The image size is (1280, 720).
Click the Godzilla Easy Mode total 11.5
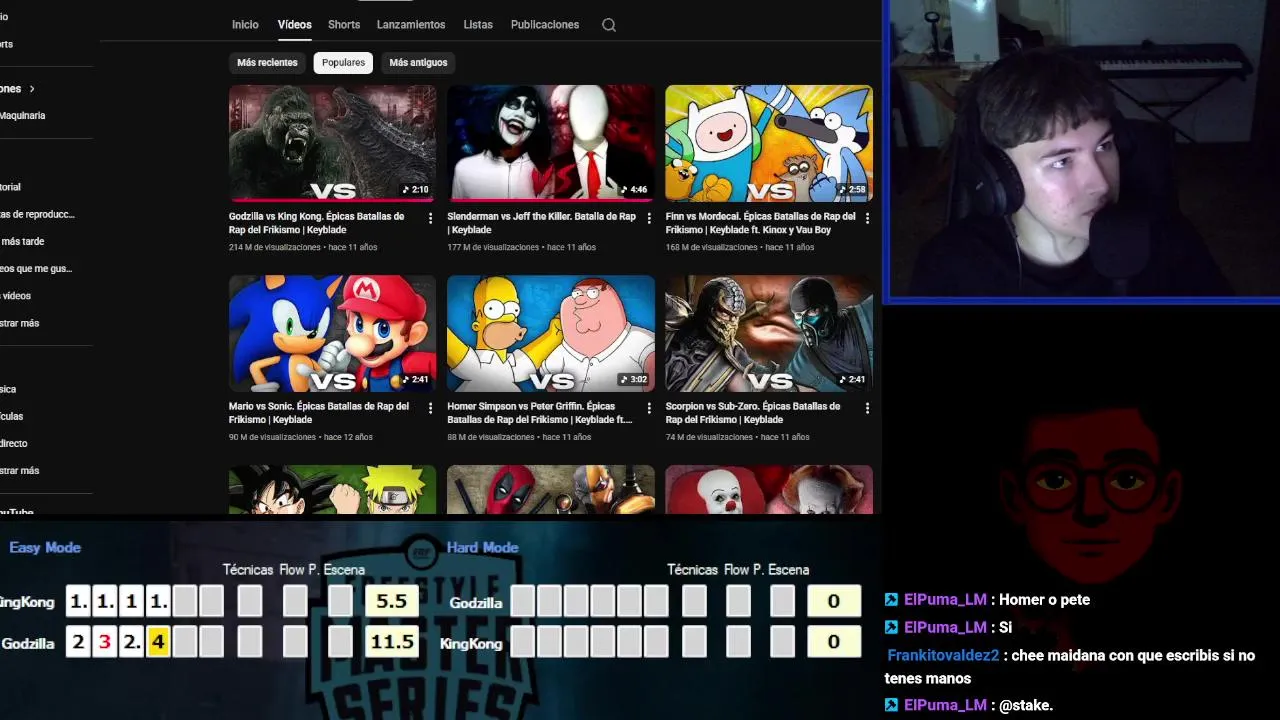click(391, 642)
